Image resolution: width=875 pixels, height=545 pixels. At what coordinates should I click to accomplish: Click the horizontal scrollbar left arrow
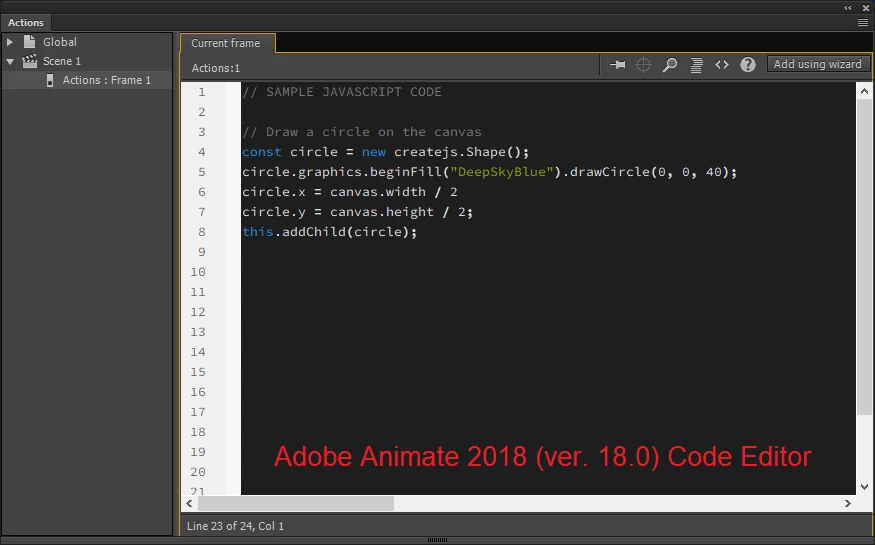[189, 503]
